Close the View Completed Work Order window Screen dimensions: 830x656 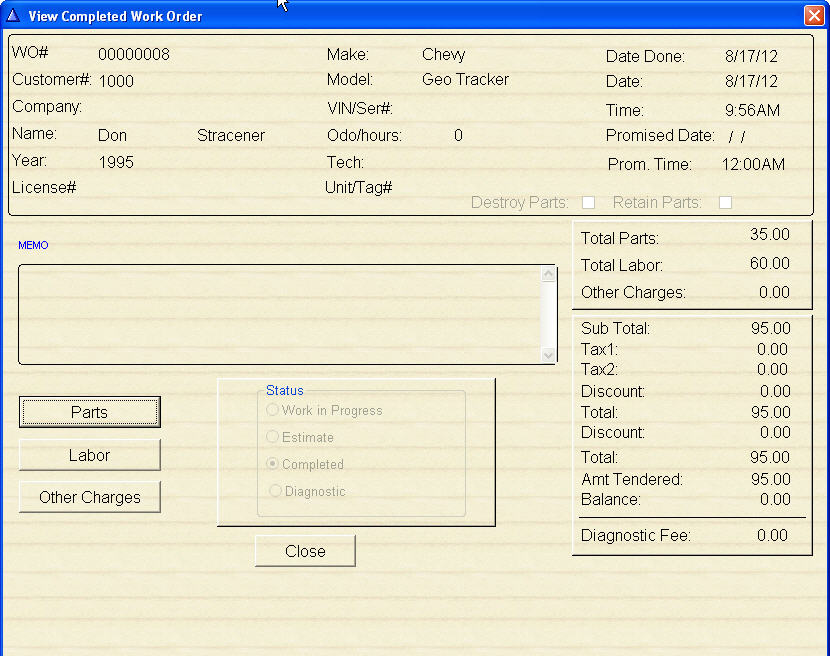pos(814,15)
